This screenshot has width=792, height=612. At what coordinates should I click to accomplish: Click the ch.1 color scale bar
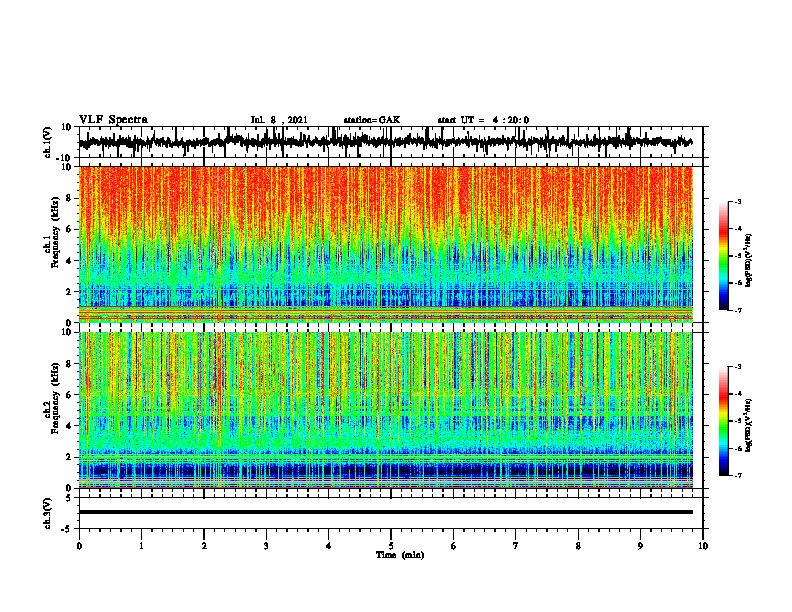[723, 256]
